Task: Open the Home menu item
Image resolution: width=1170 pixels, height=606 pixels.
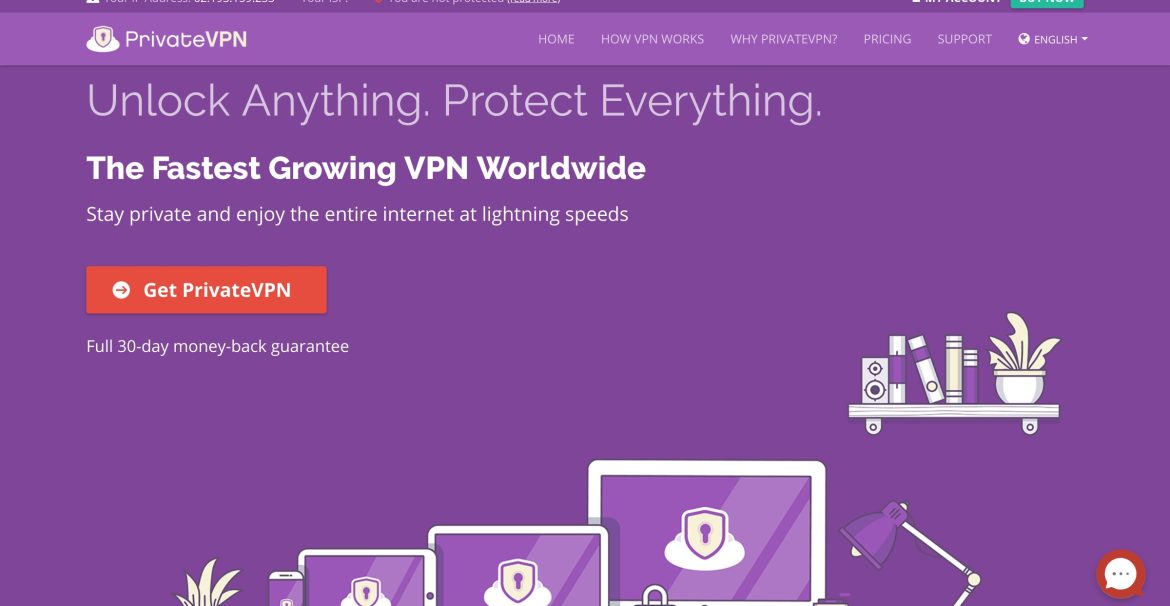Action: (556, 39)
